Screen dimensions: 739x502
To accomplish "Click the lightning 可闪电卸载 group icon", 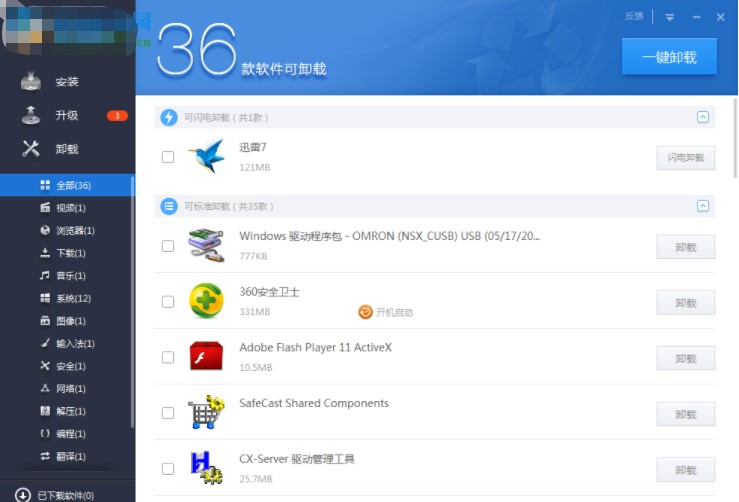I will 169,117.
